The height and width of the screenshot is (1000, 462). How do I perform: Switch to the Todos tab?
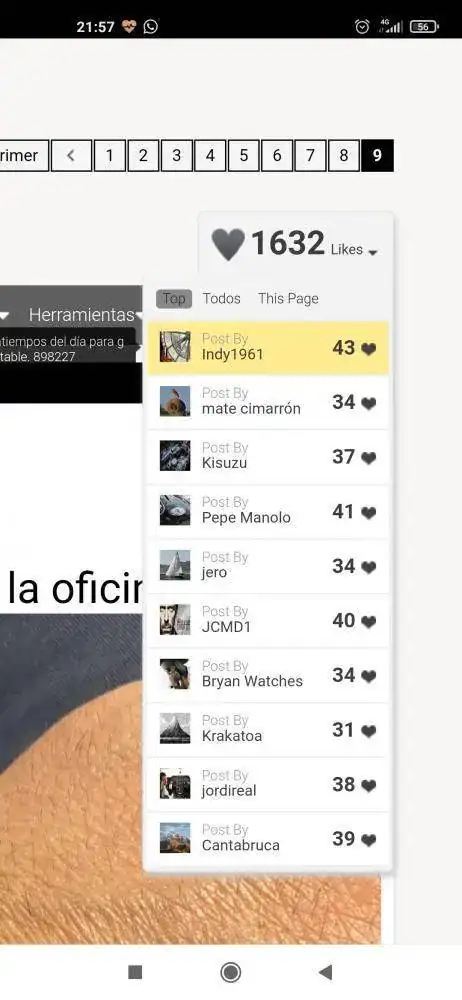click(221, 298)
